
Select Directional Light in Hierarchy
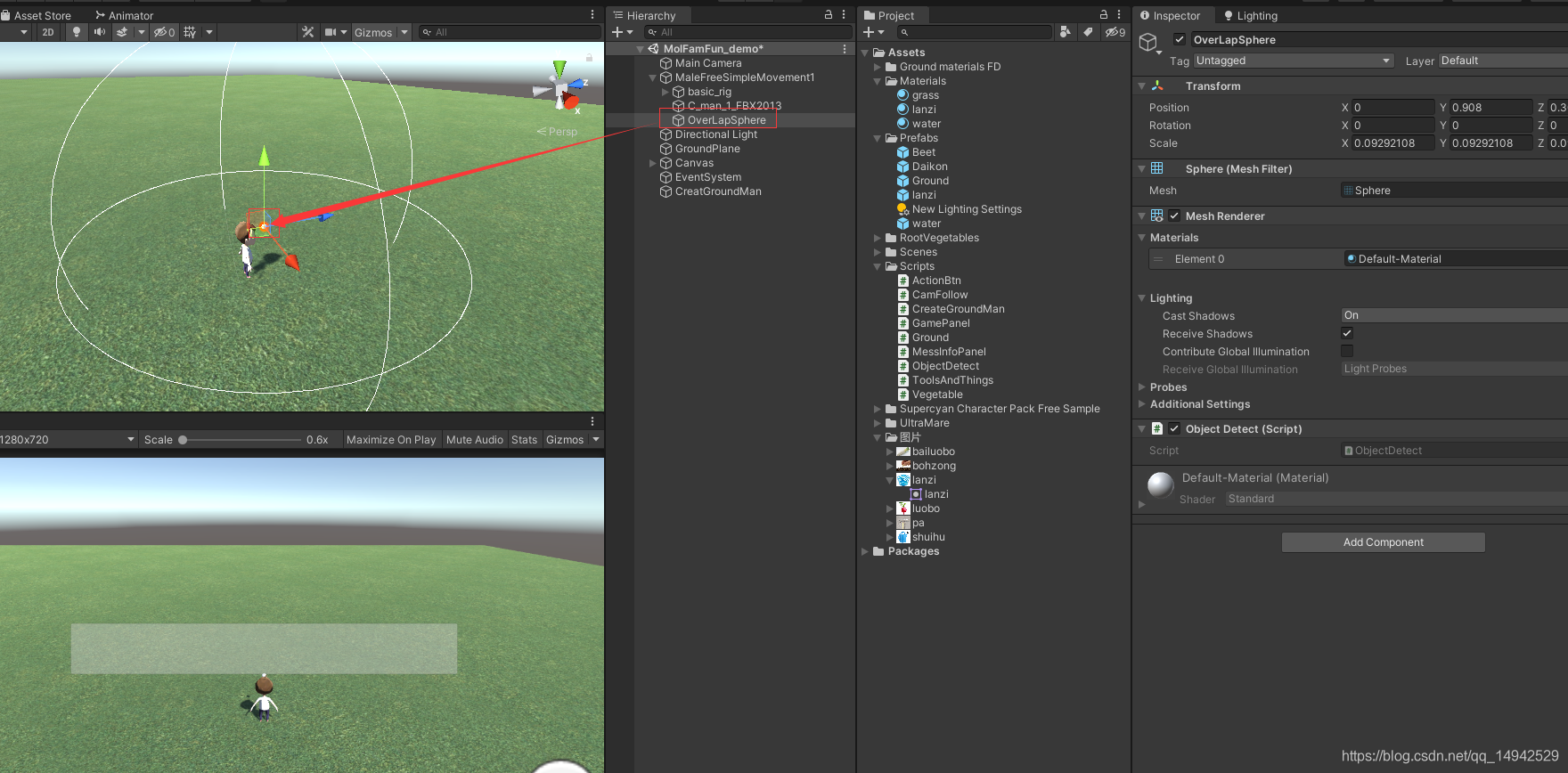click(x=715, y=134)
